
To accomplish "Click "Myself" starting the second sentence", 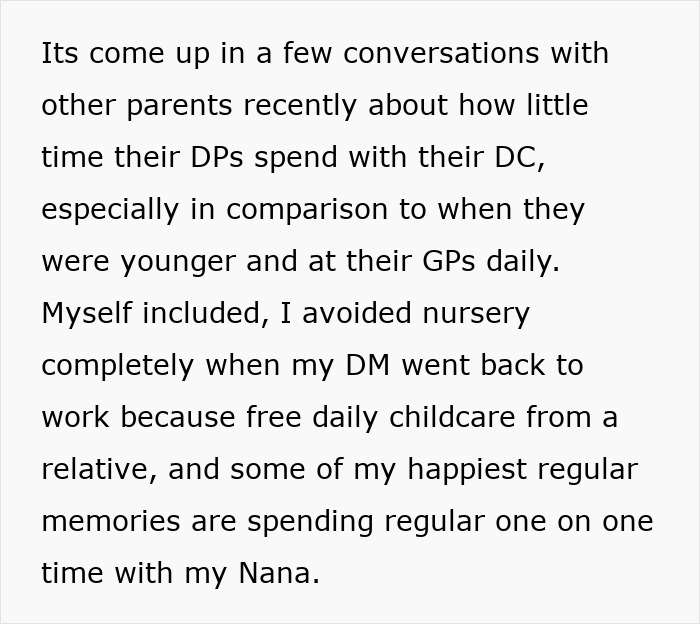I will [x=87, y=314].
